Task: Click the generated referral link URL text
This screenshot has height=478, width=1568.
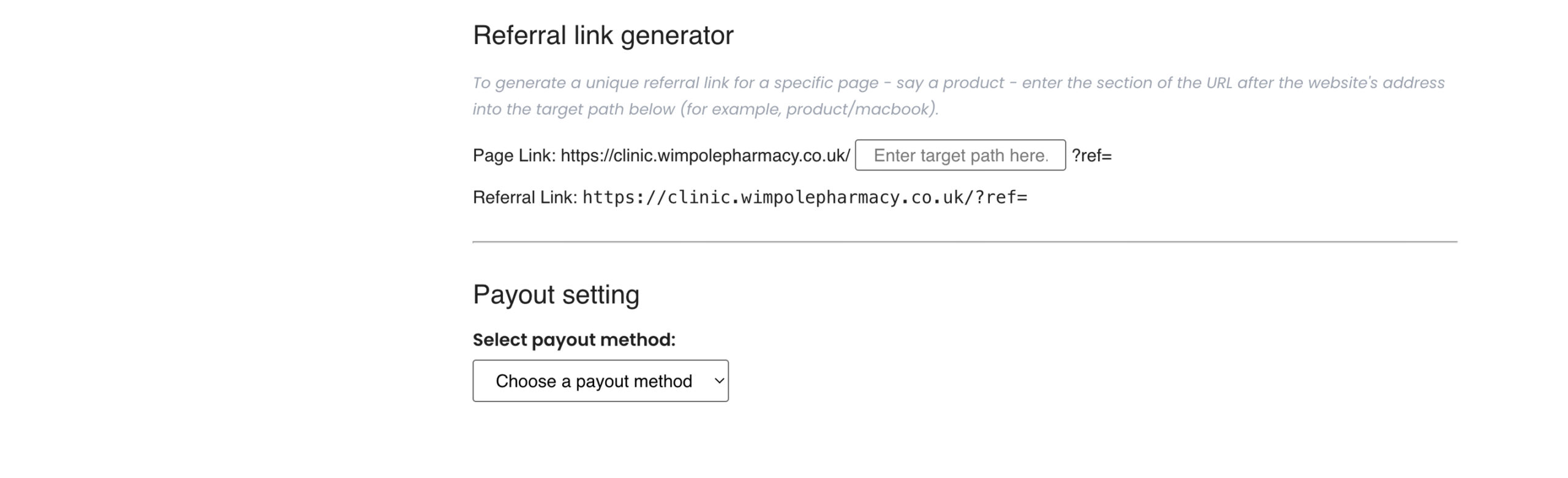Action: coord(804,197)
